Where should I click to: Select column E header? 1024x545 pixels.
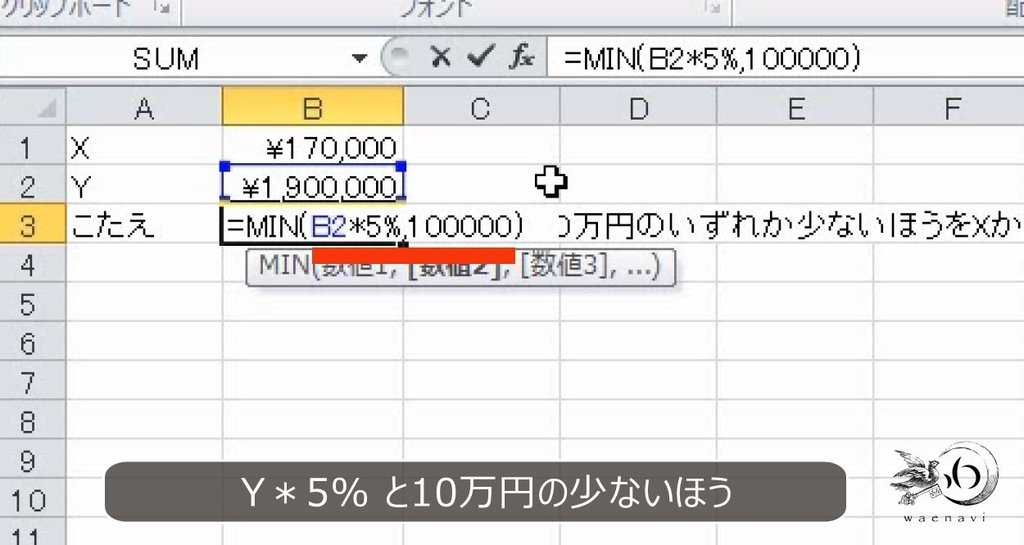point(795,108)
